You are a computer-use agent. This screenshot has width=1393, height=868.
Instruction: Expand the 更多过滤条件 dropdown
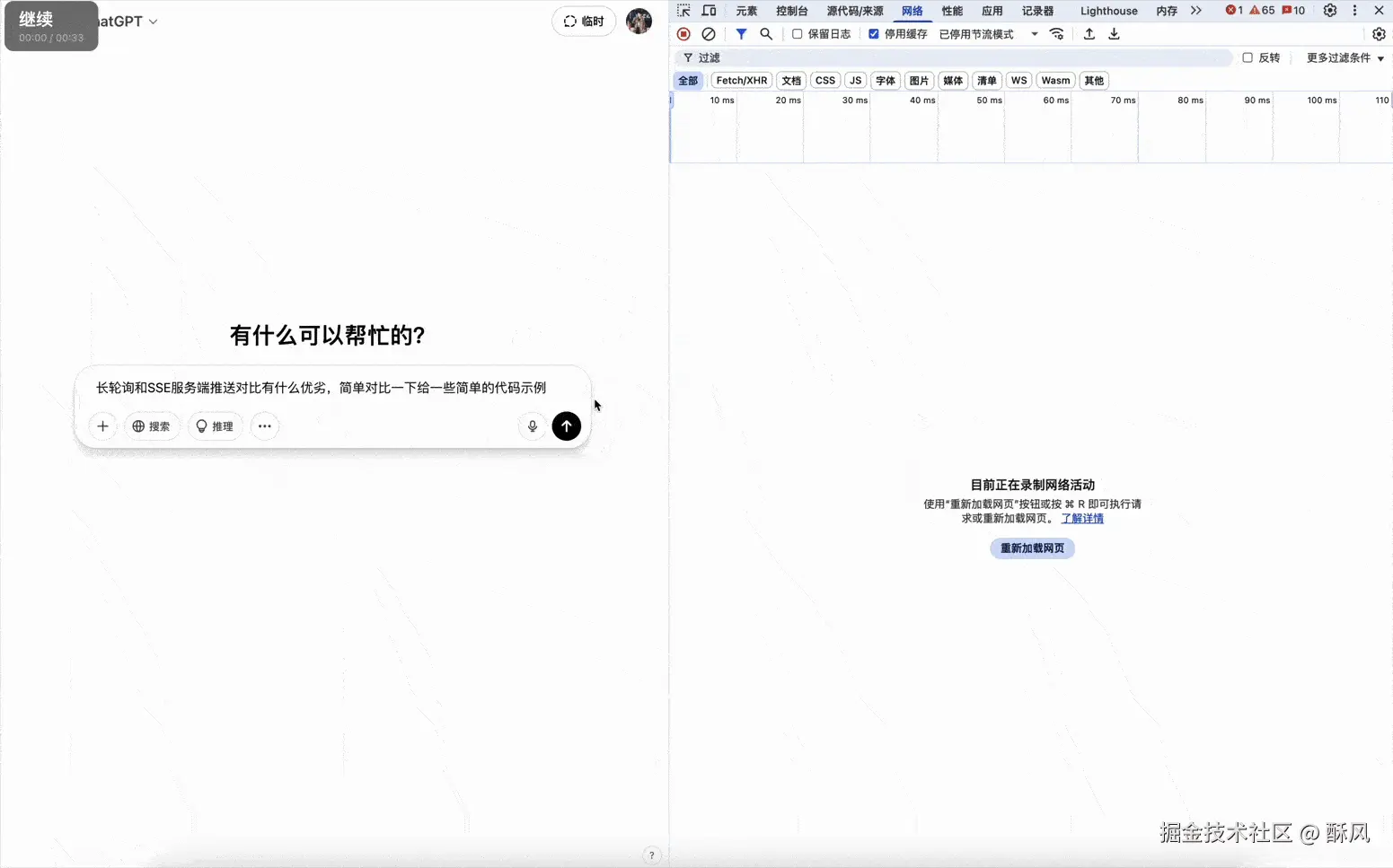[1345, 57]
